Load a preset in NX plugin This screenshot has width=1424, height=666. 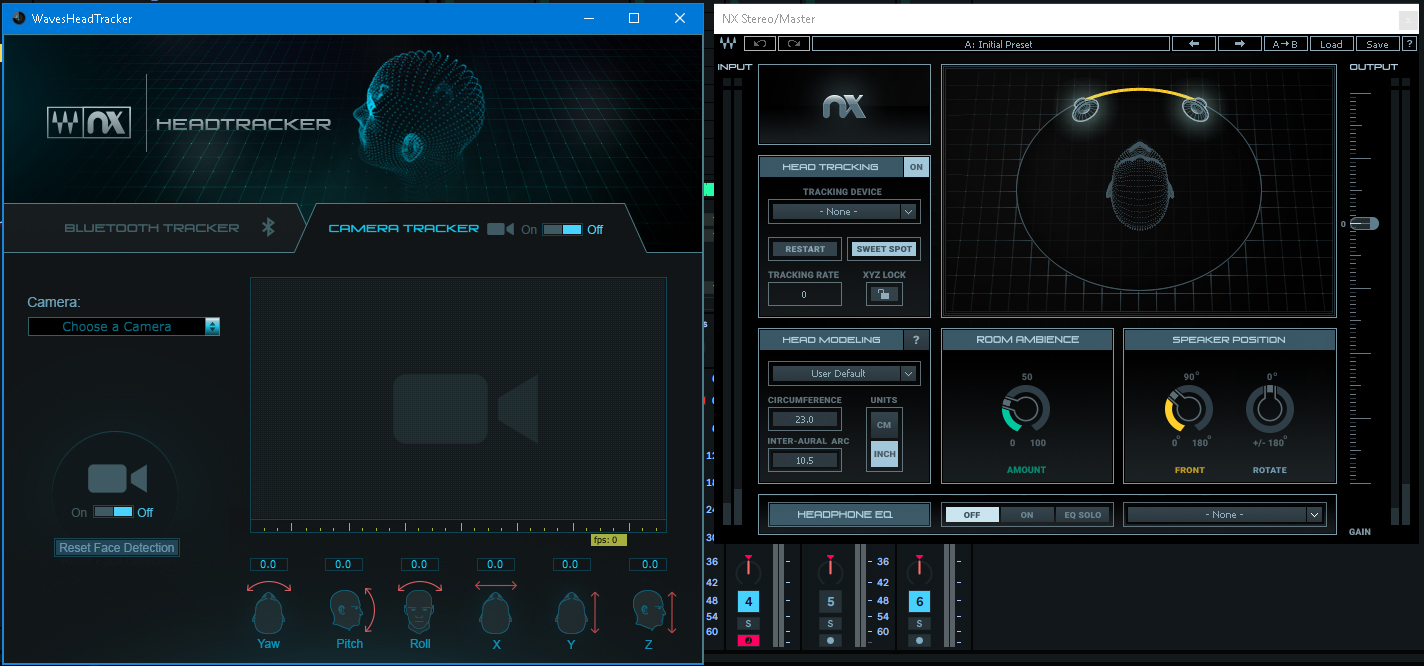coord(1331,44)
